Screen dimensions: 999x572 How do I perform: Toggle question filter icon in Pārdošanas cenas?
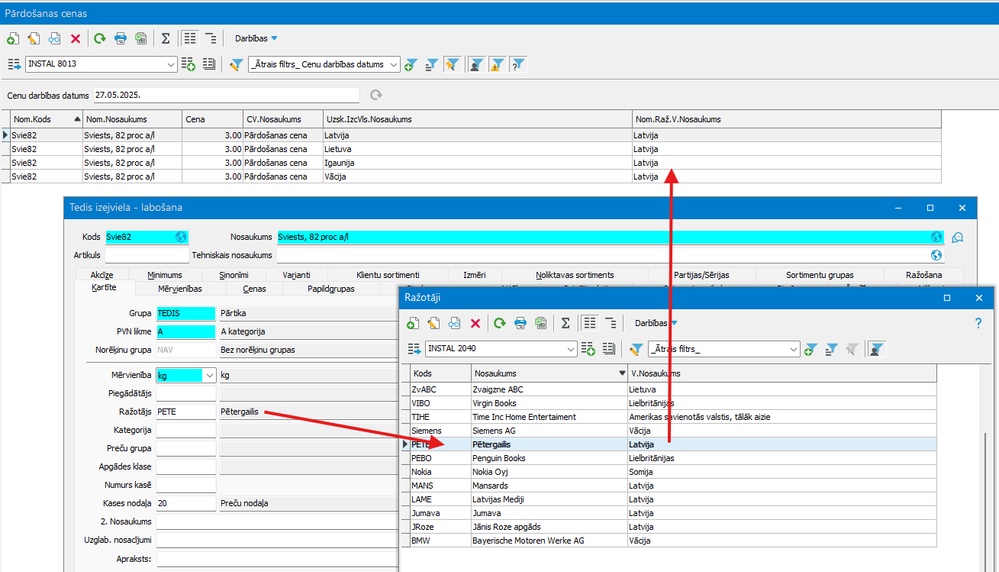518,64
